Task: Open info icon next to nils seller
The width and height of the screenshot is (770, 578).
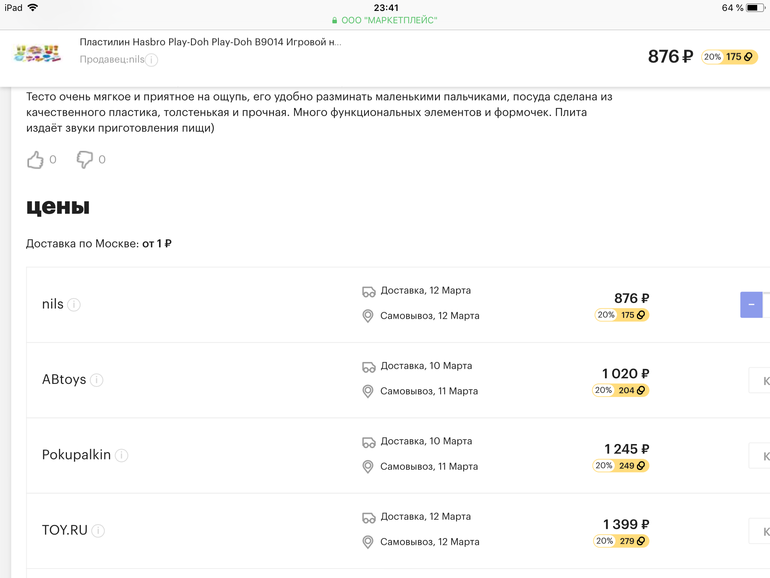Action: pyautogui.click(x=74, y=305)
